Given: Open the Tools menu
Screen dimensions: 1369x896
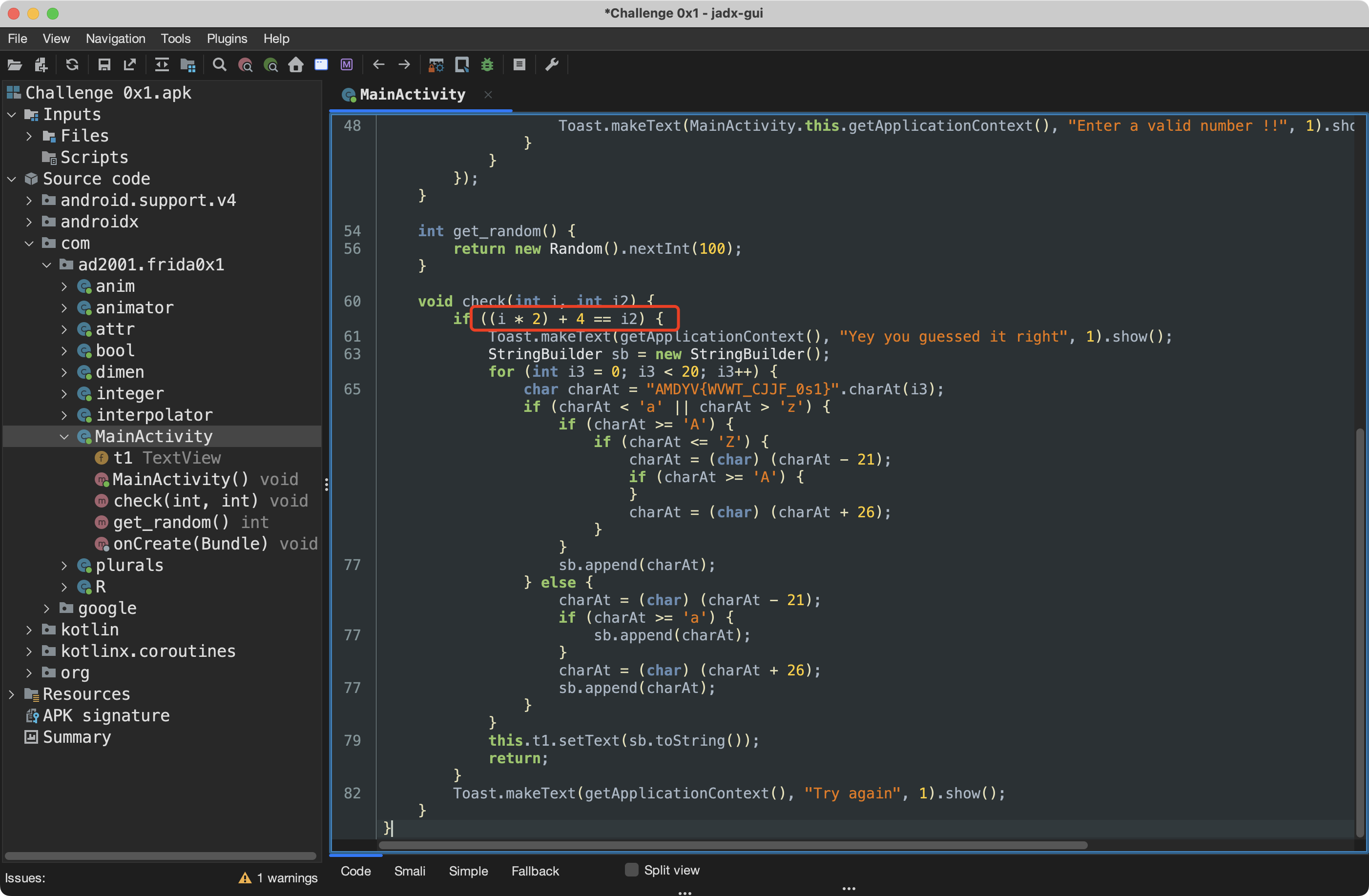Looking at the screenshot, I should (x=175, y=39).
